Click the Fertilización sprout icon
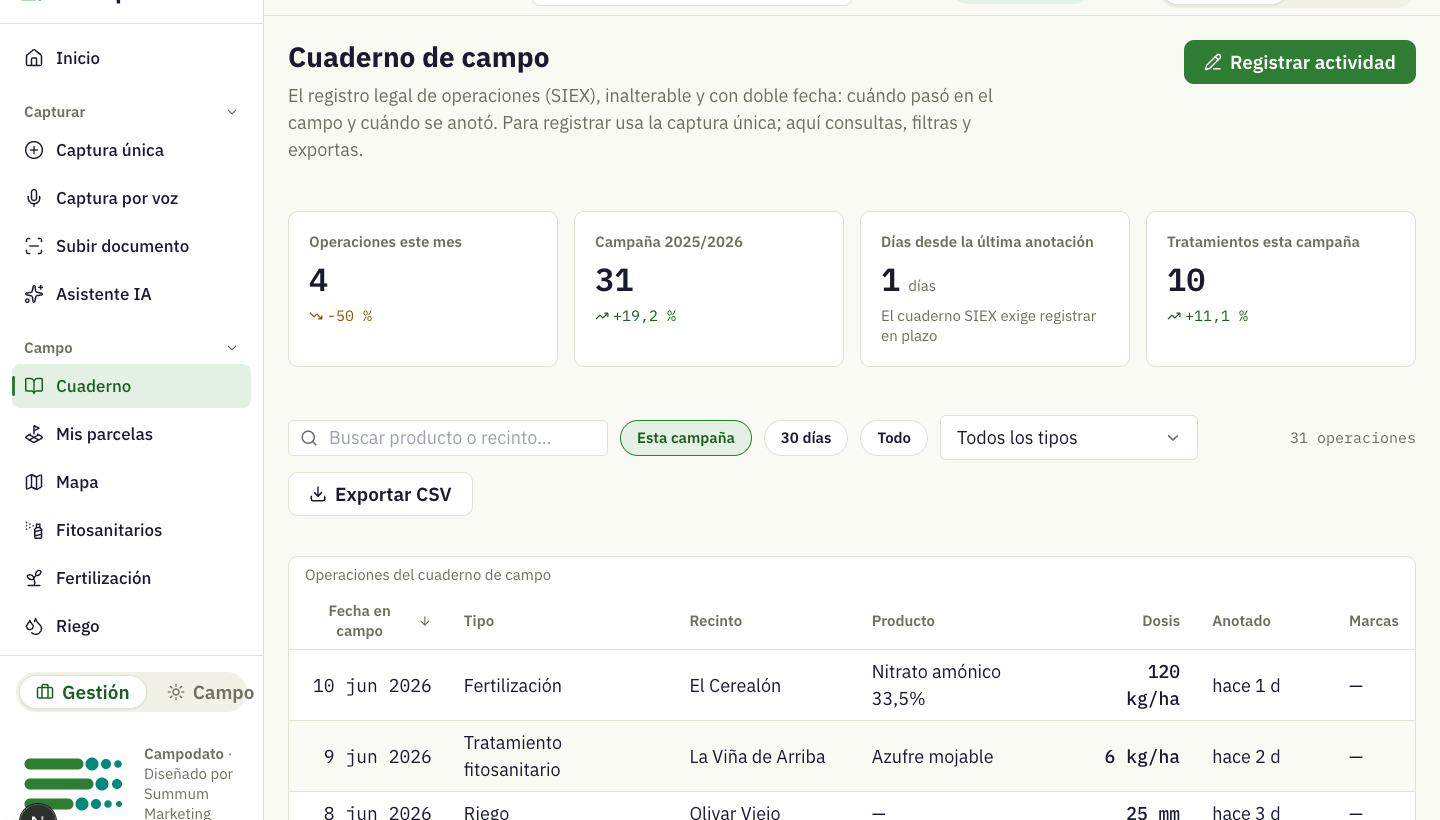Viewport: 1440px width, 820px height. tap(34, 578)
